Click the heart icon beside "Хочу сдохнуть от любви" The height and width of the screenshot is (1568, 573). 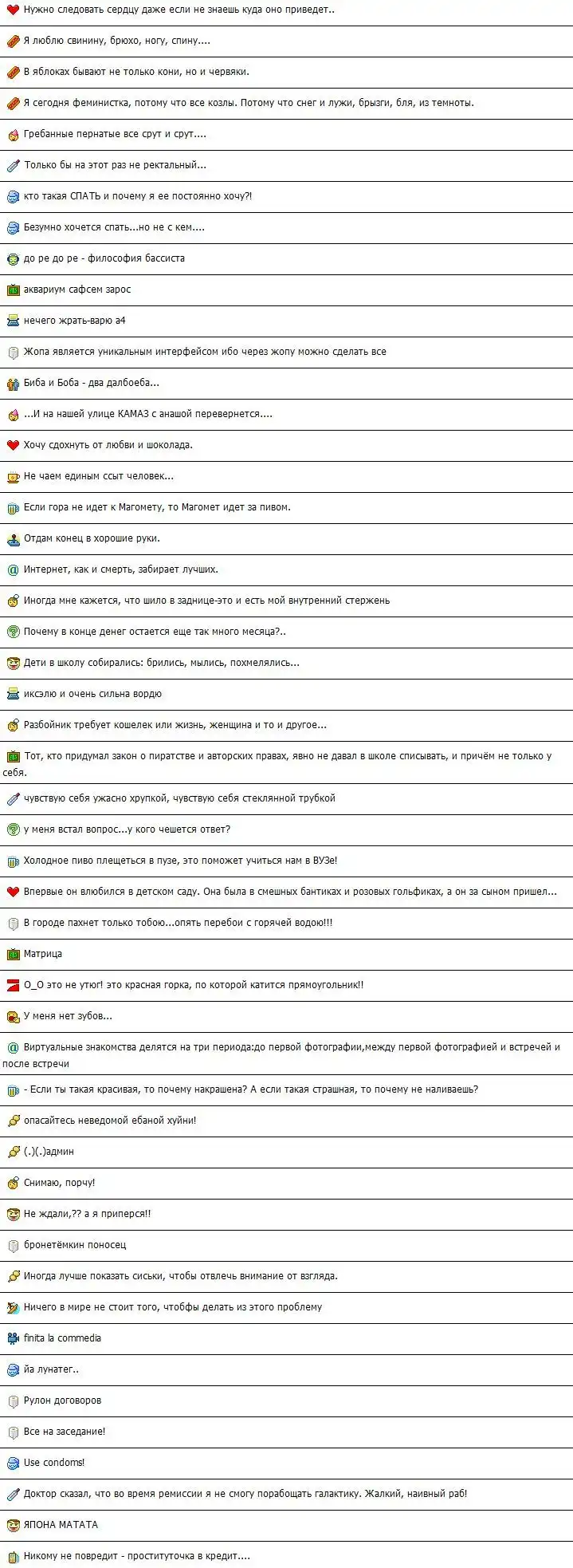tap(13, 446)
